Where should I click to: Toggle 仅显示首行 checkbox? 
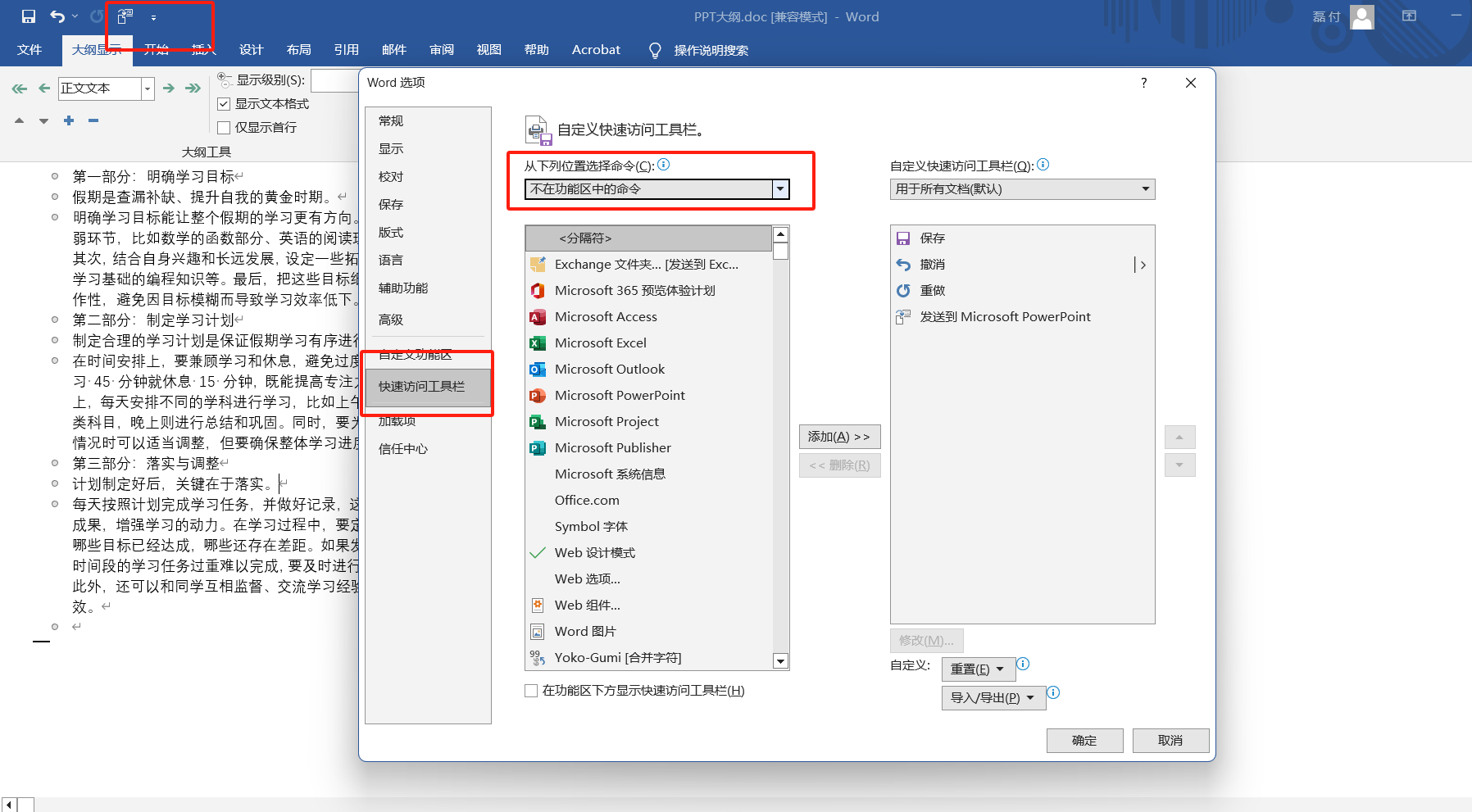click(224, 128)
